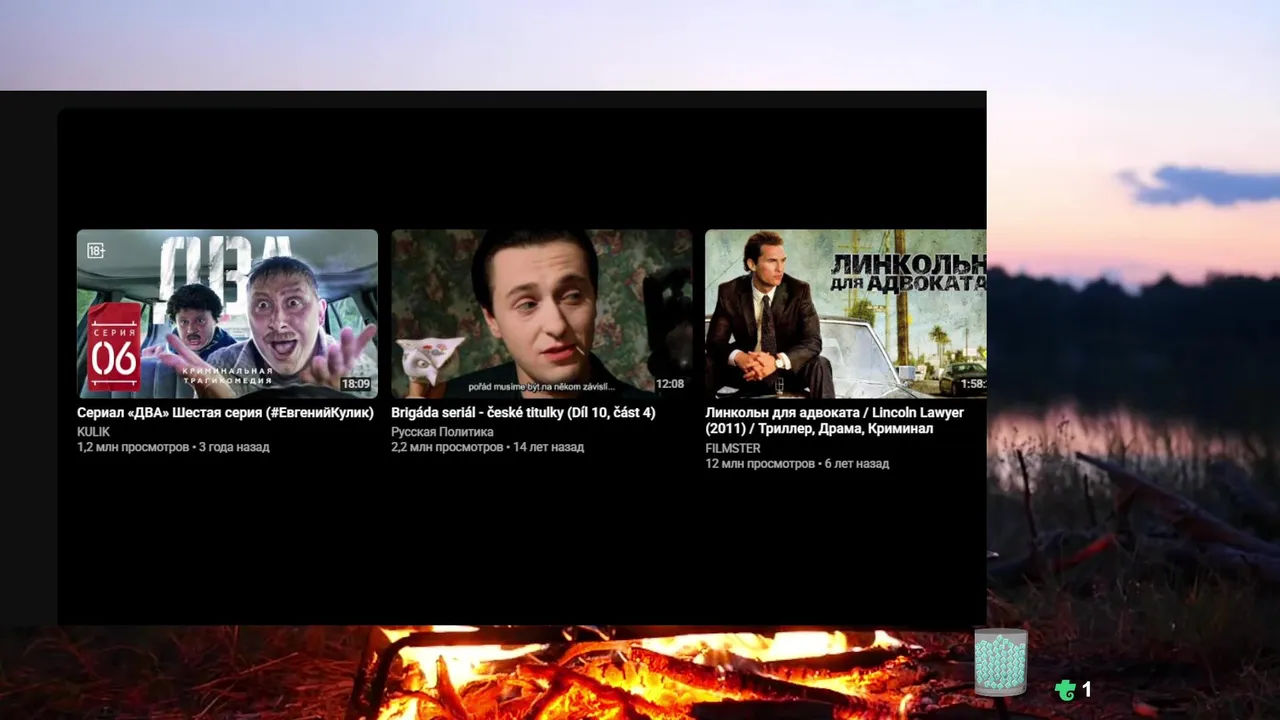
Task: Click title Сериал «ДВА» Шестая серия
Action: [x=225, y=412]
